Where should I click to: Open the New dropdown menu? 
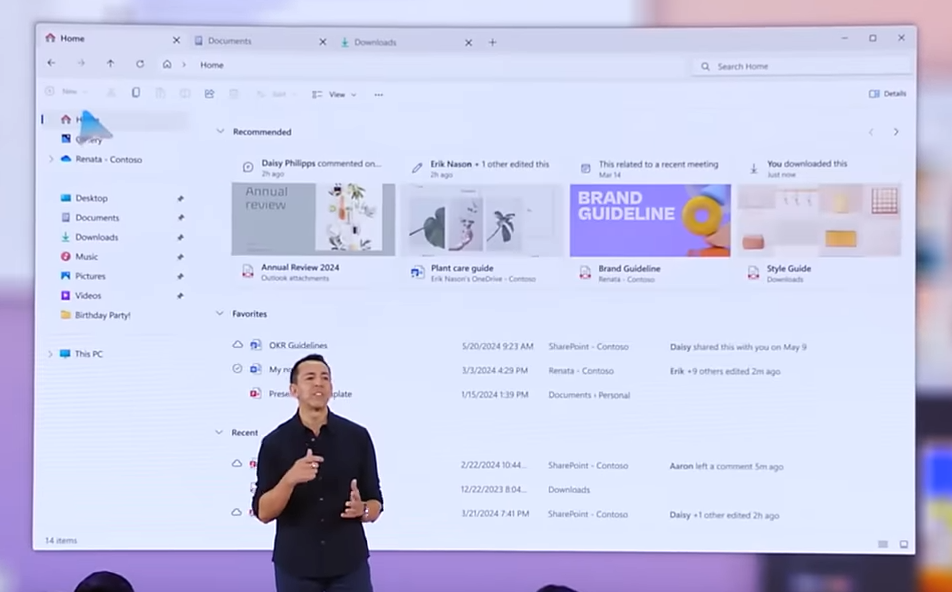pyautogui.click(x=66, y=92)
